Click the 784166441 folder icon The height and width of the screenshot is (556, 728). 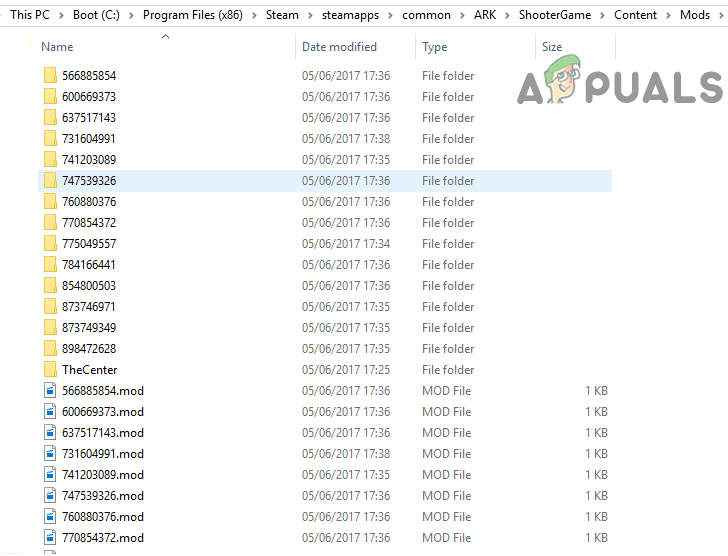pyautogui.click(x=50, y=264)
